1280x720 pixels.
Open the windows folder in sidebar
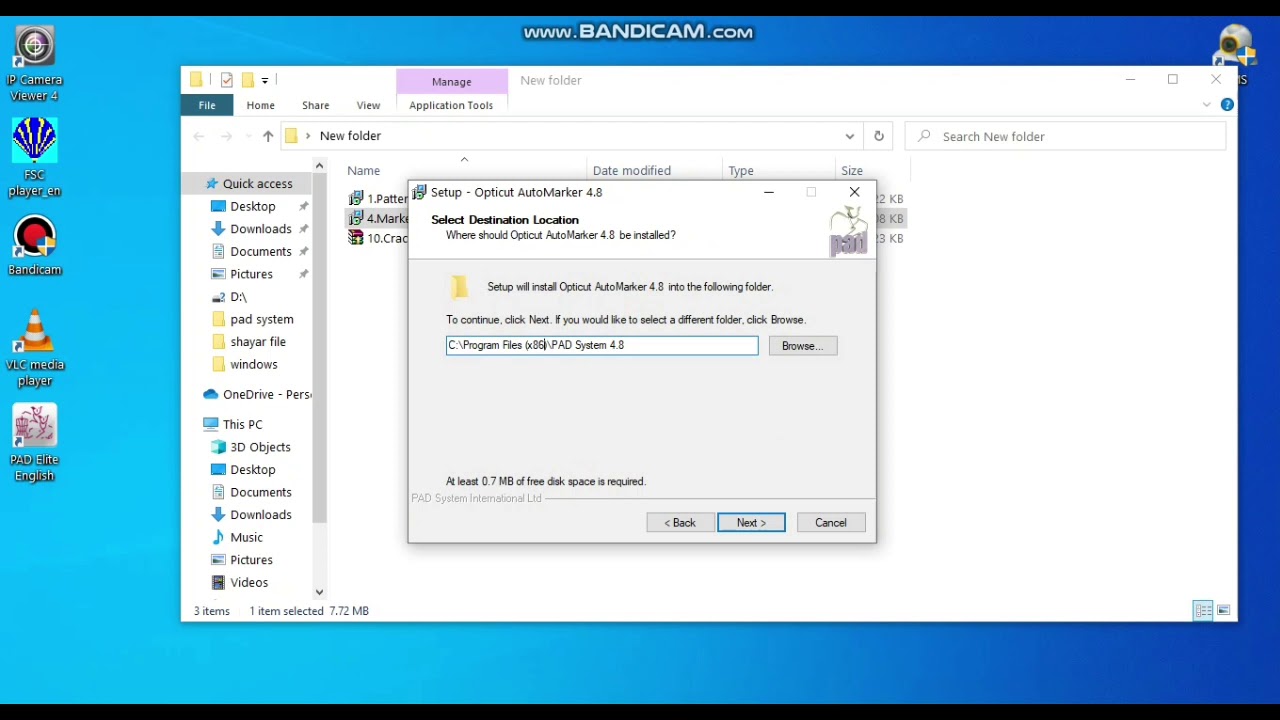tap(253, 364)
